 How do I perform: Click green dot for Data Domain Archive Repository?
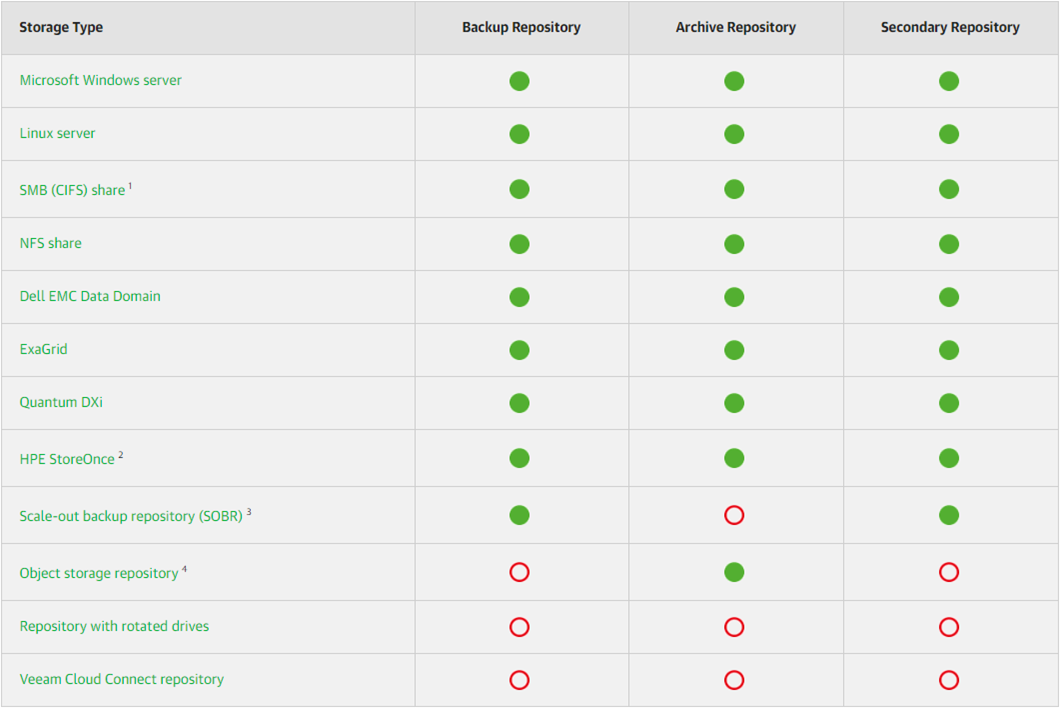click(734, 297)
